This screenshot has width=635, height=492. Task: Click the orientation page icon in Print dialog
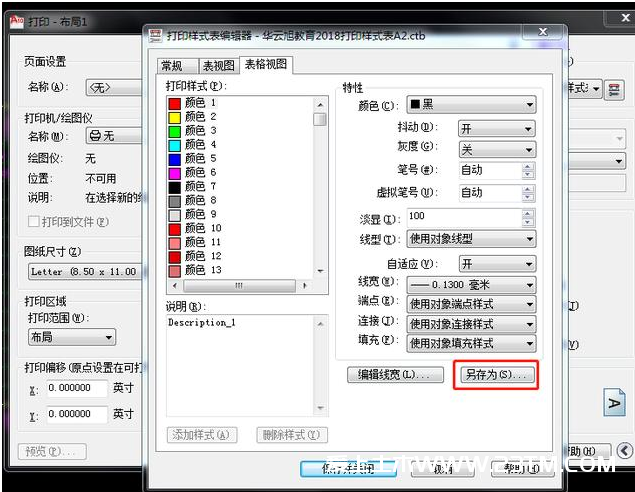coord(614,402)
